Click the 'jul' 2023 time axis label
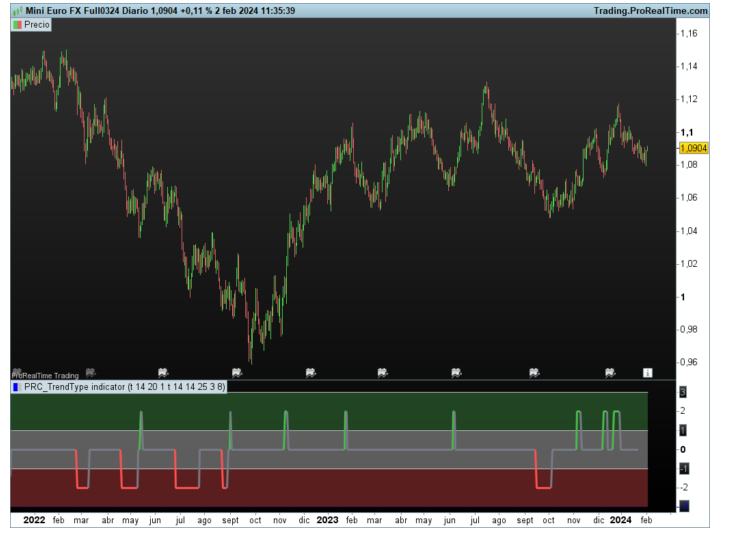Screen dimensions: 753x539 (x=475, y=520)
